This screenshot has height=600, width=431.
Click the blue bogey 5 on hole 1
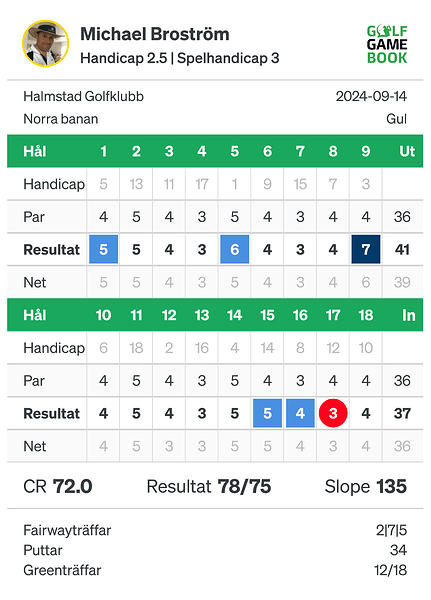[103, 249]
